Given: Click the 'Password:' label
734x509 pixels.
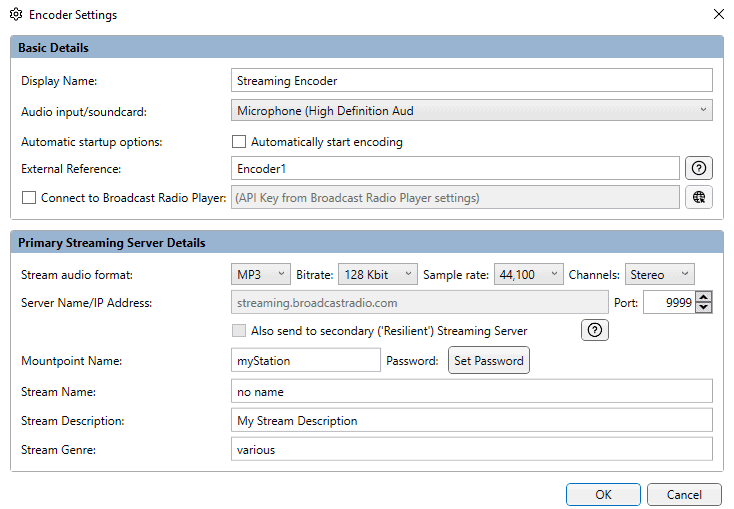Looking at the screenshot, I should click(412, 361).
